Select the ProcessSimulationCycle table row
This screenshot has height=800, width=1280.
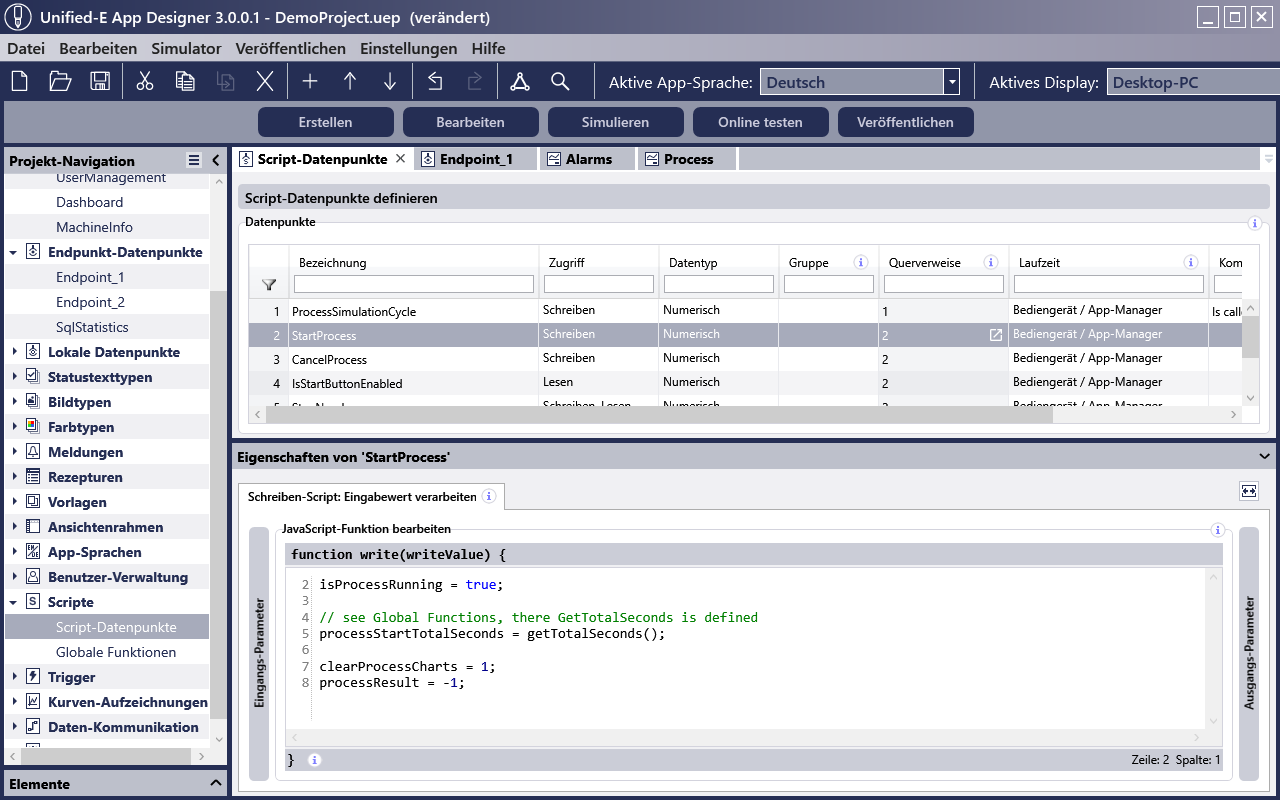tap(745, 311)
